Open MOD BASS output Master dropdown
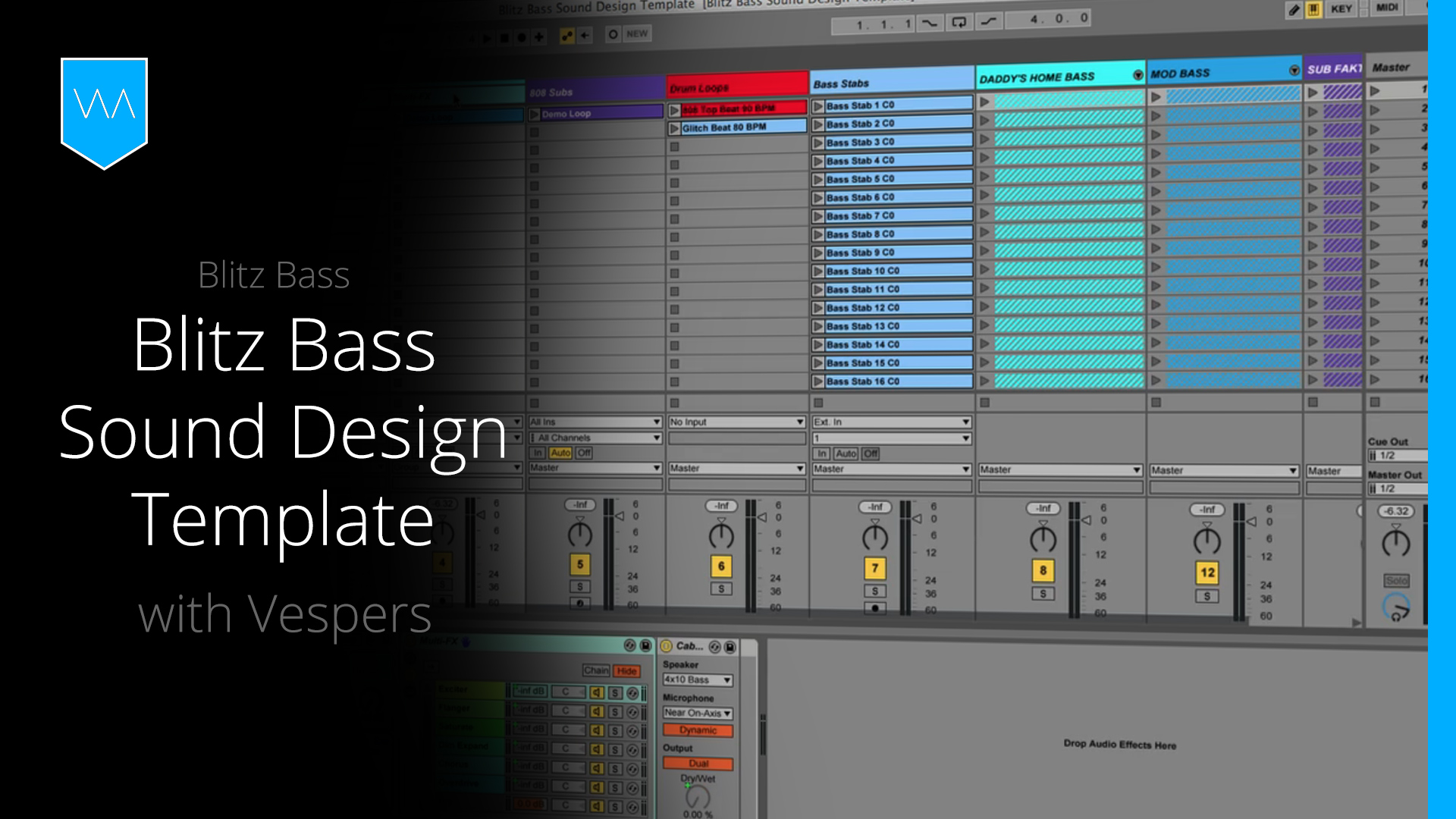 (x=1224, y=470)
